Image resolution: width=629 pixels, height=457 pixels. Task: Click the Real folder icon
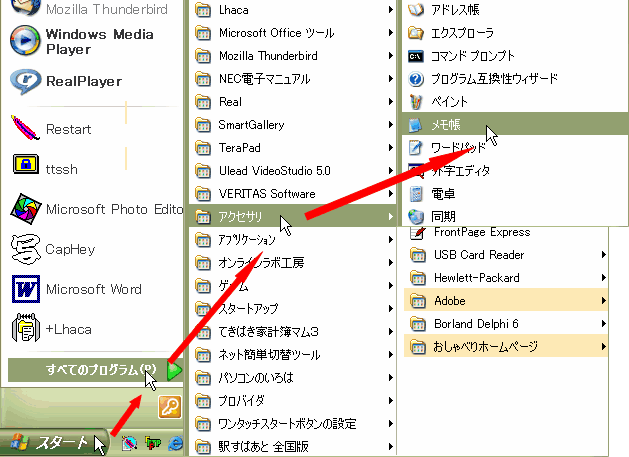[203, 102]
